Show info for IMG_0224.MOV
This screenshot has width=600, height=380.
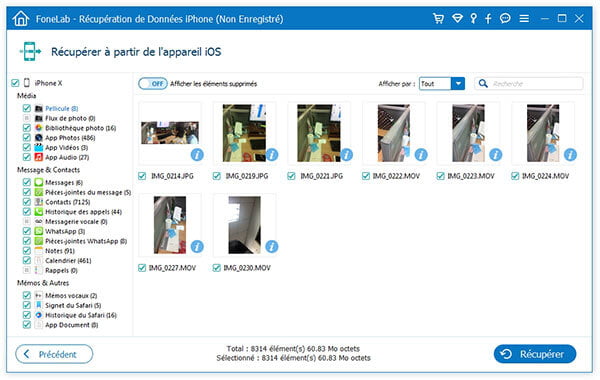tap(570, 155)
